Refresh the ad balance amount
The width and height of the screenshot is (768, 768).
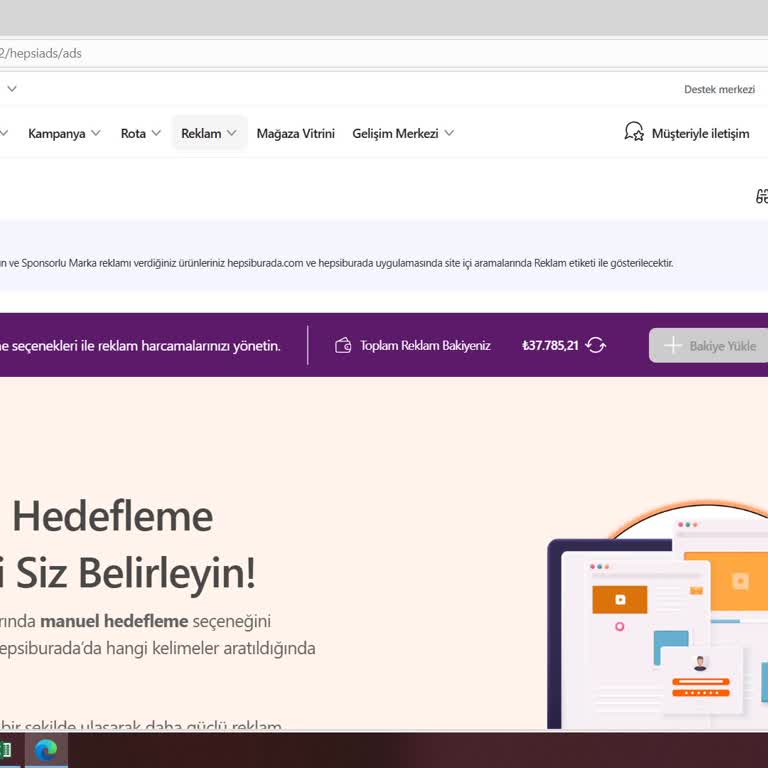pos(596,345)
